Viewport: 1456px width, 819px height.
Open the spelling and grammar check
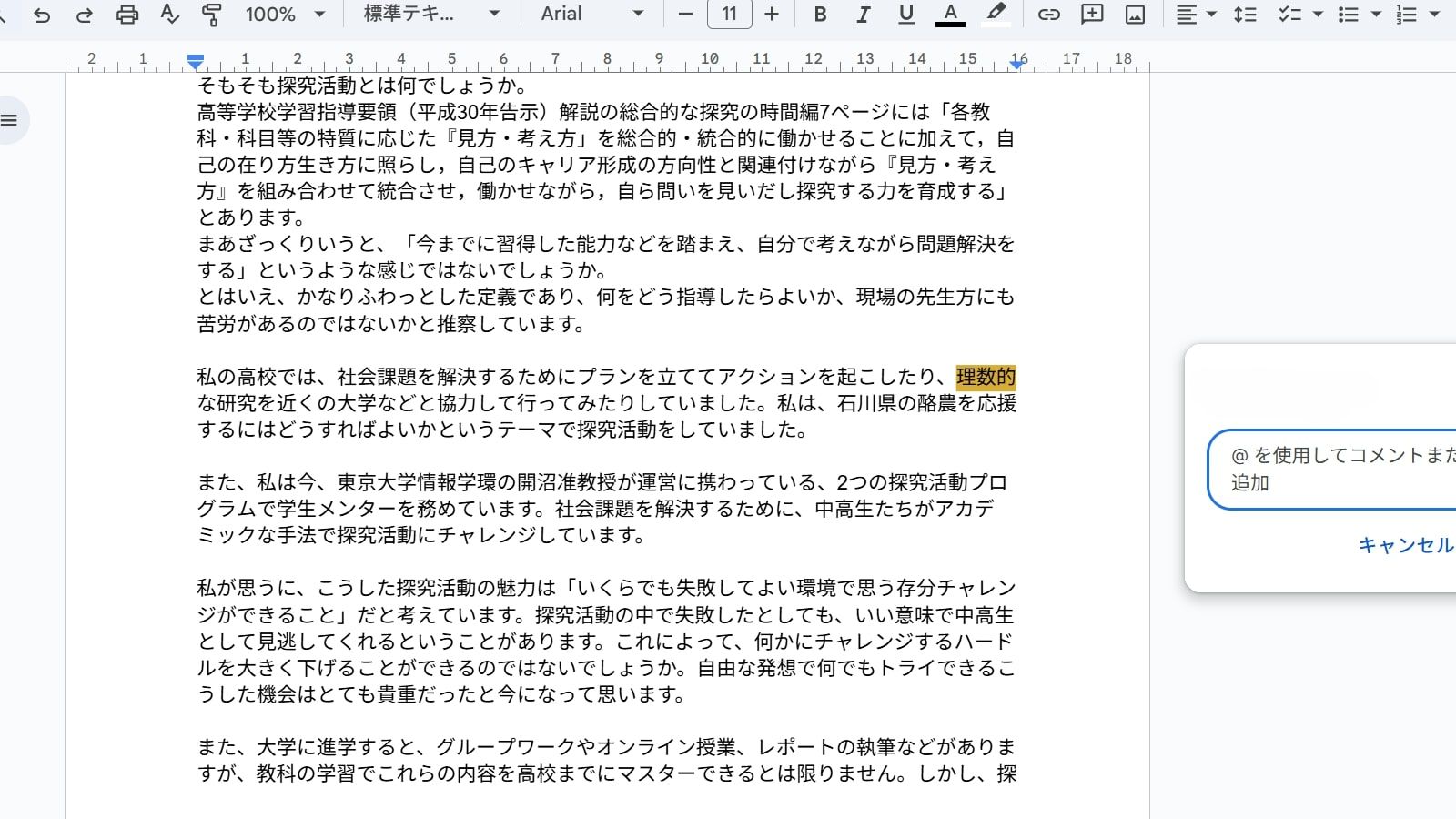[168, 15]
